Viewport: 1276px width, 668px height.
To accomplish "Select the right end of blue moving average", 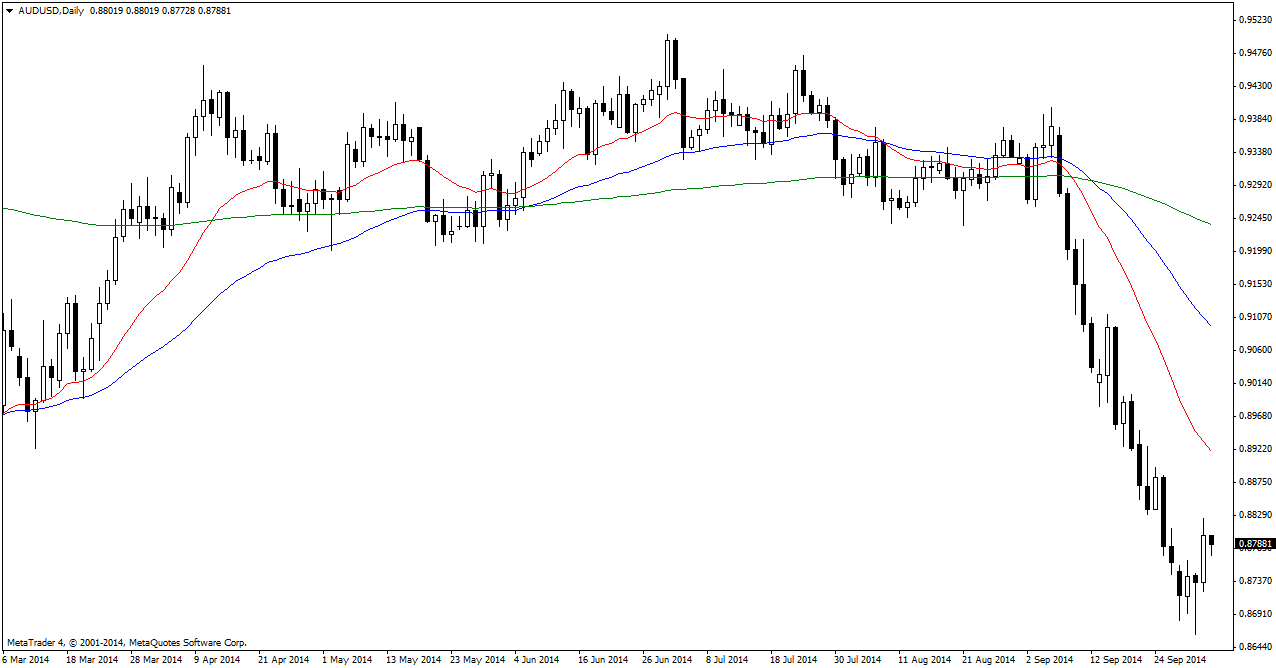I will (x=1210, y=325).
